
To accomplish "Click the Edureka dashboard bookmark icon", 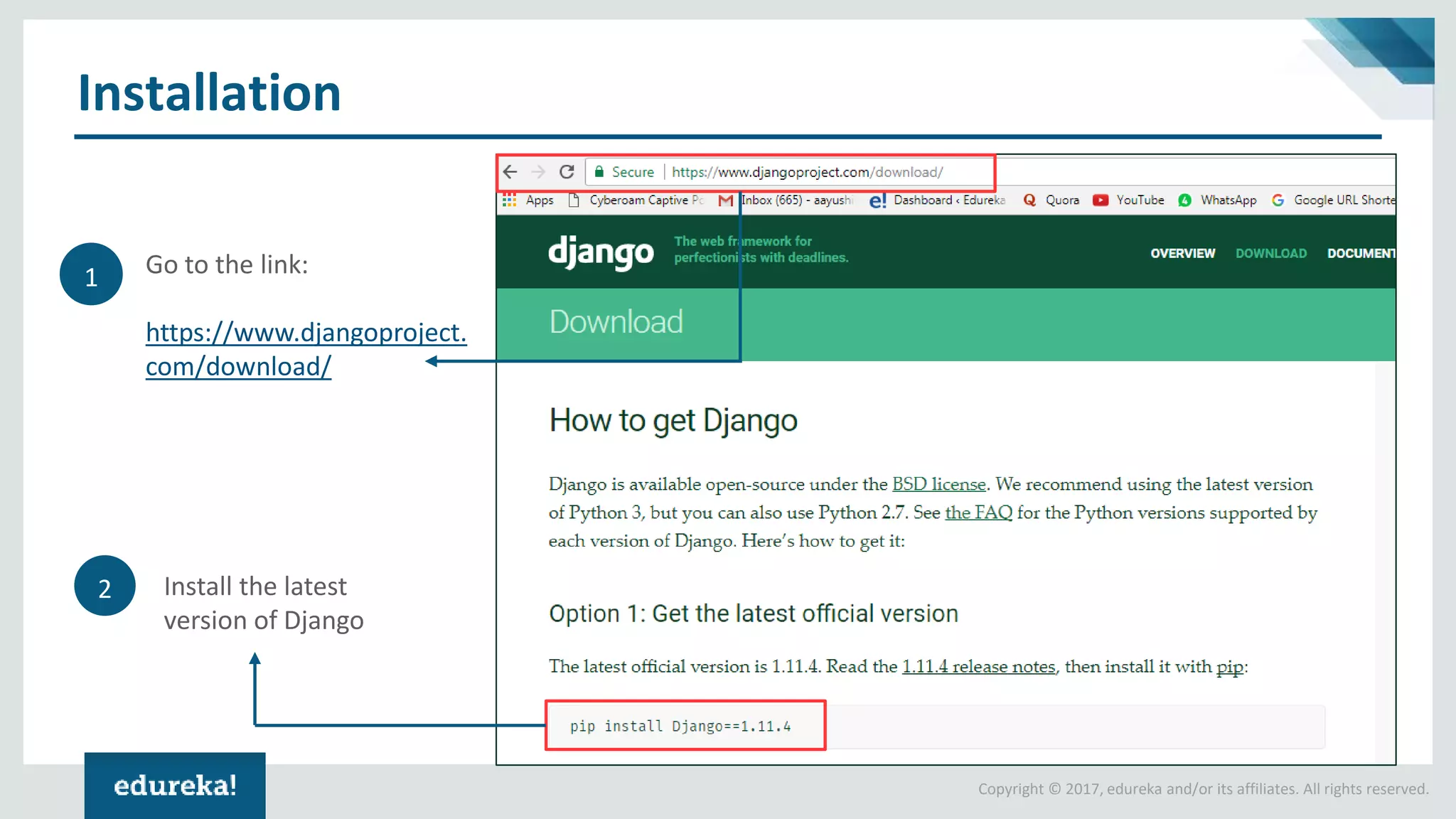I will pyautogui.click(x=878, y=200).
